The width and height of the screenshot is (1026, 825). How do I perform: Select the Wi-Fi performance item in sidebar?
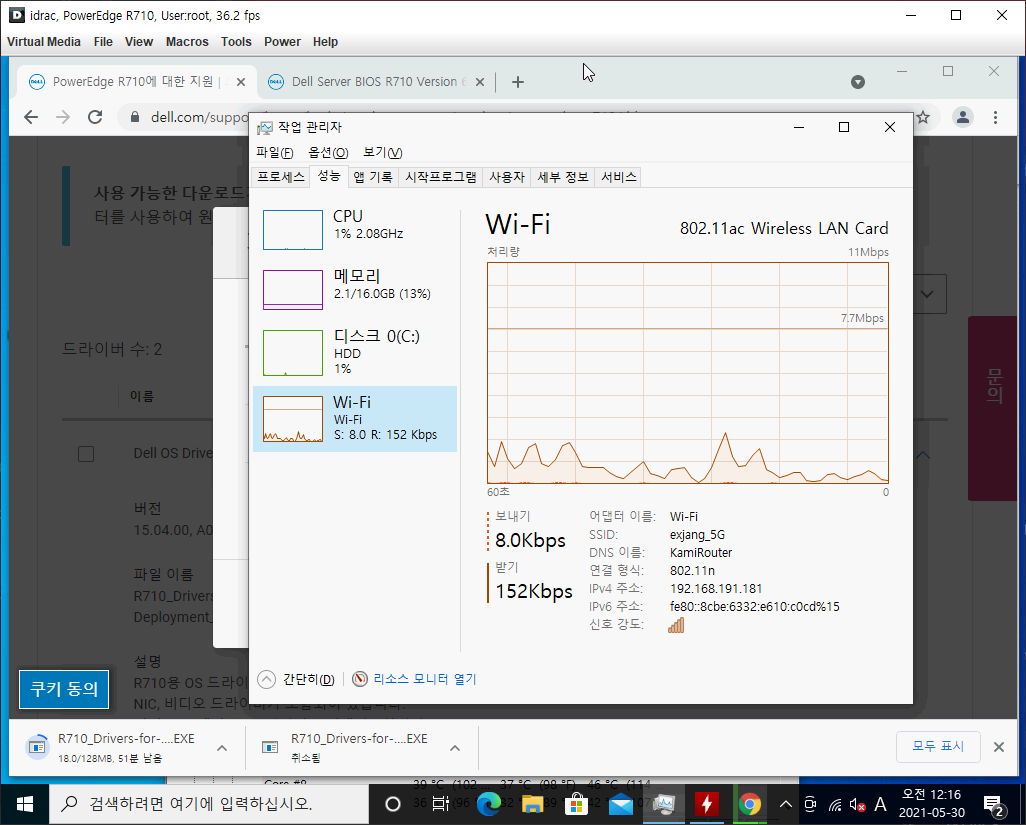[355, 419]
